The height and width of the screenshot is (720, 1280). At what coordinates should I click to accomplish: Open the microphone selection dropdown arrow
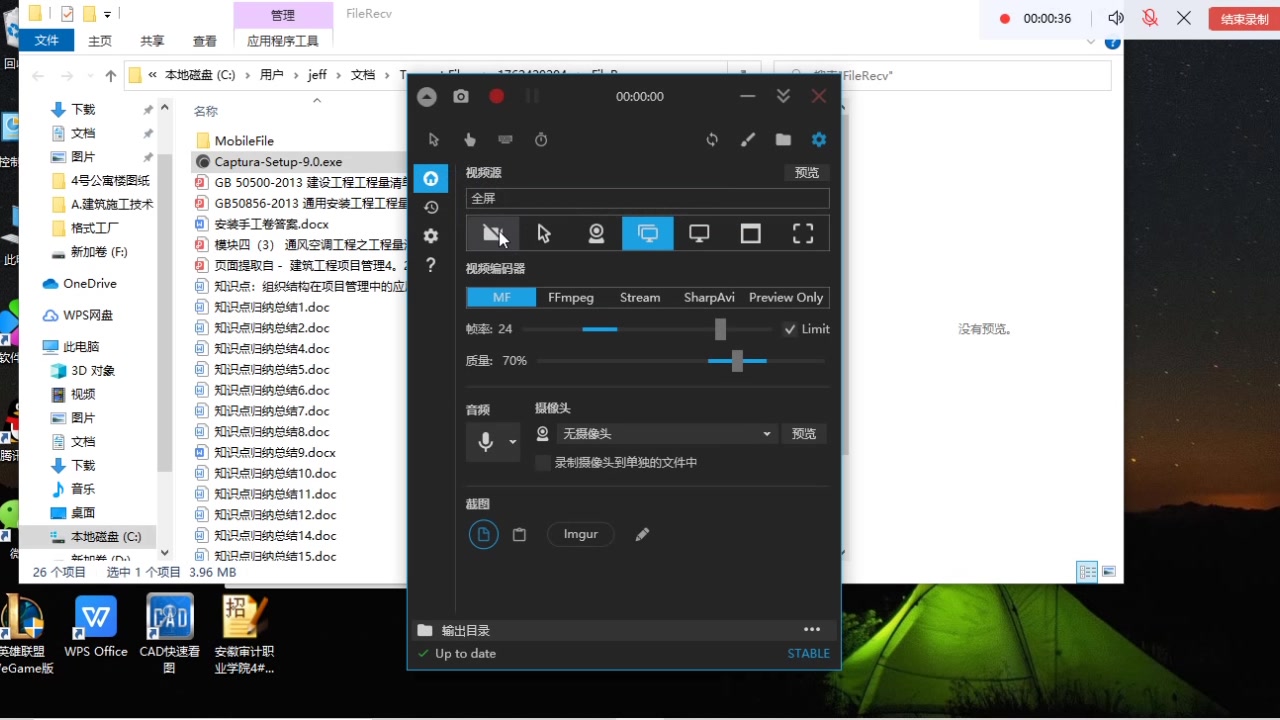511,441
